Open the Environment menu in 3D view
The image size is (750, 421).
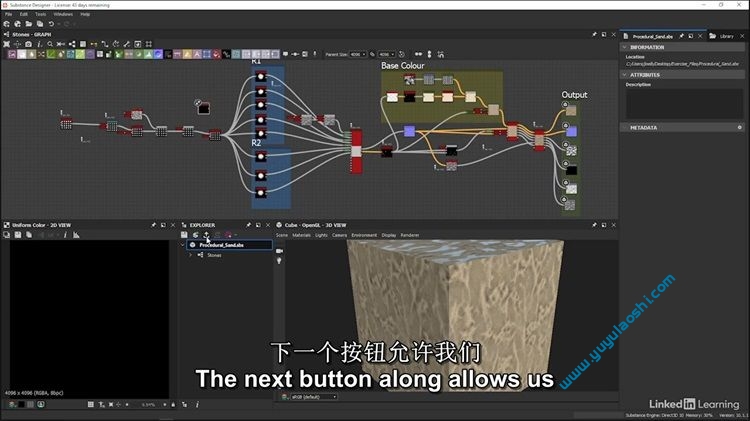(364, 235)
